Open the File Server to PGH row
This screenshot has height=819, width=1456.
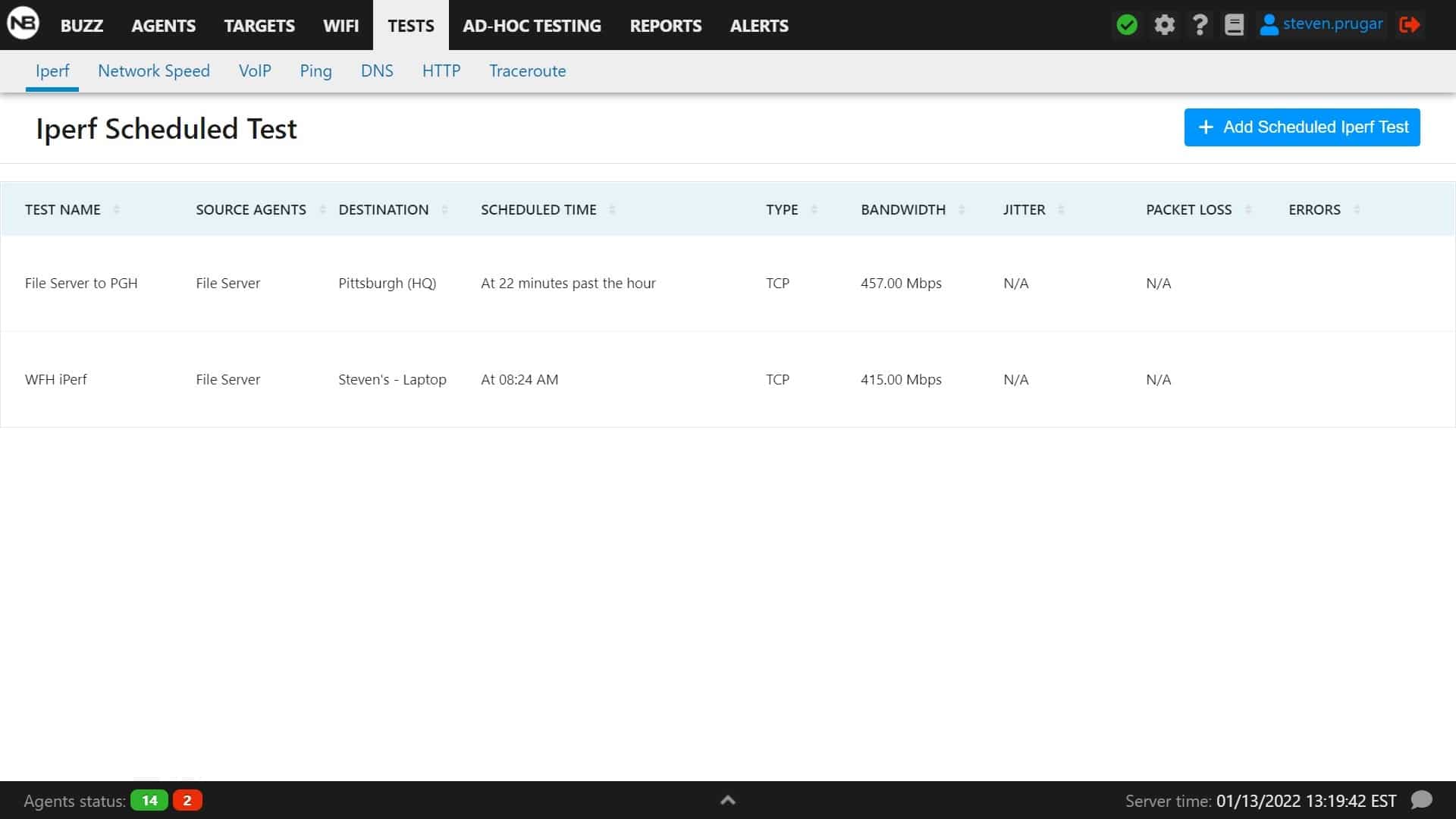click(81, 283)
